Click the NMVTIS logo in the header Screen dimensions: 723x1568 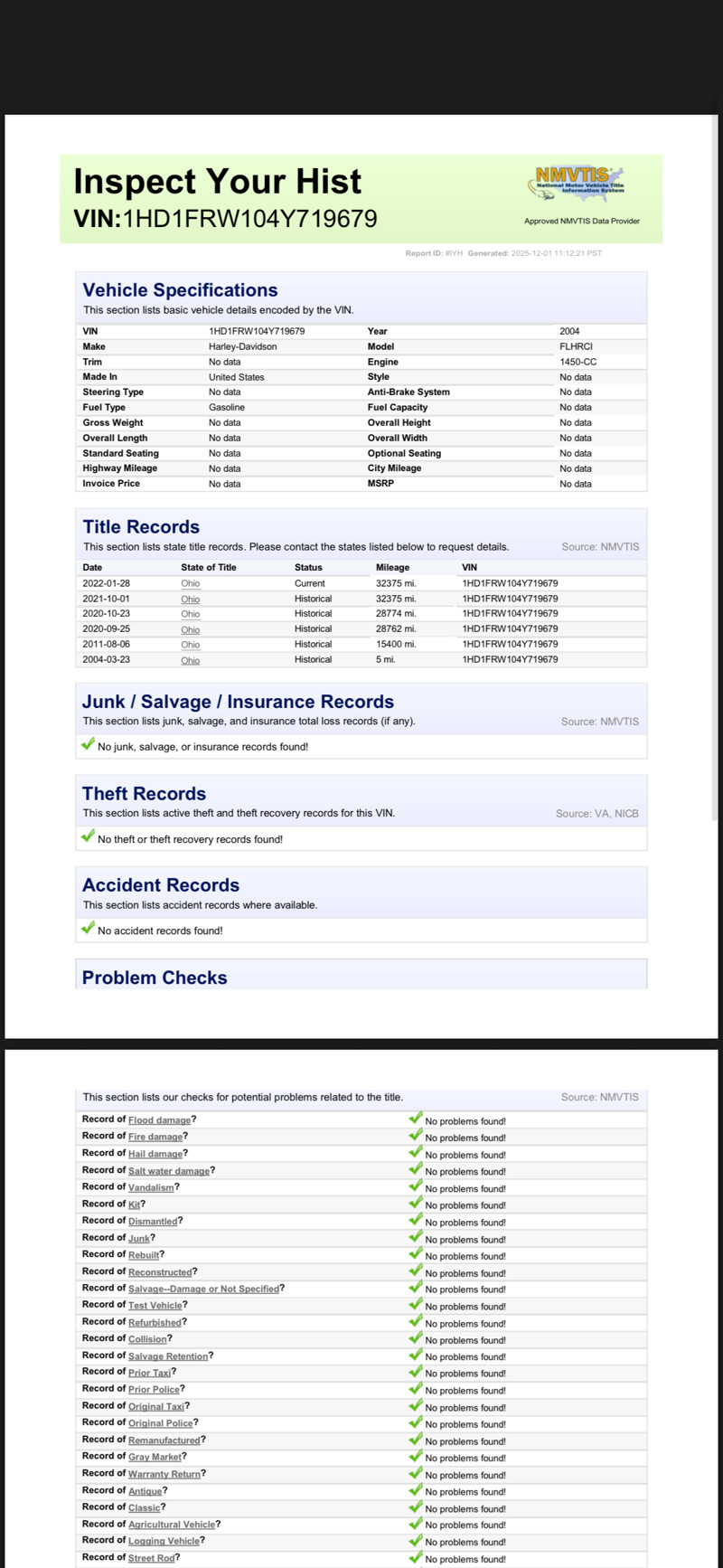coord(577,184)
